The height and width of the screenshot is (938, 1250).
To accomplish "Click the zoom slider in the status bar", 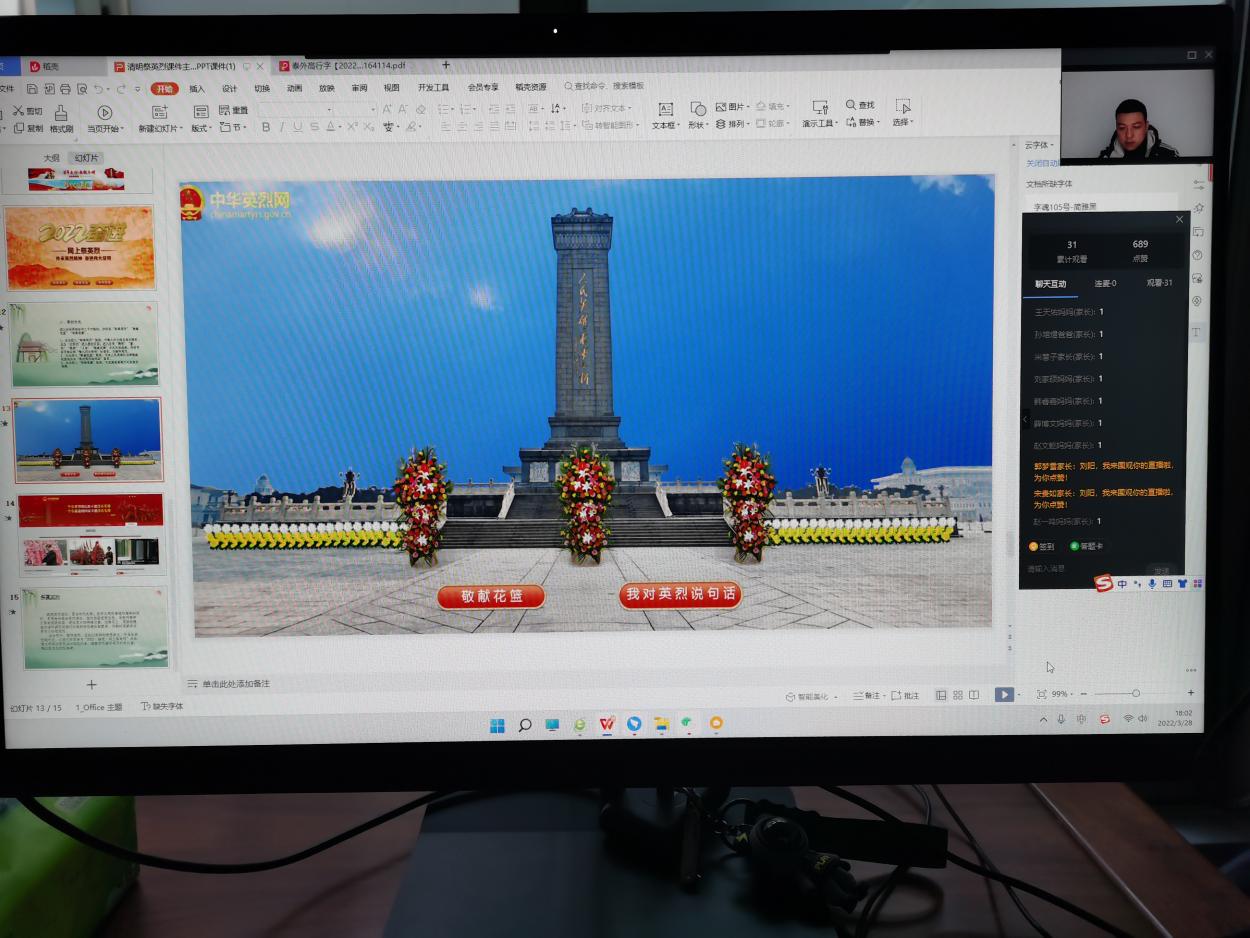I will [x=1135, y=693].
